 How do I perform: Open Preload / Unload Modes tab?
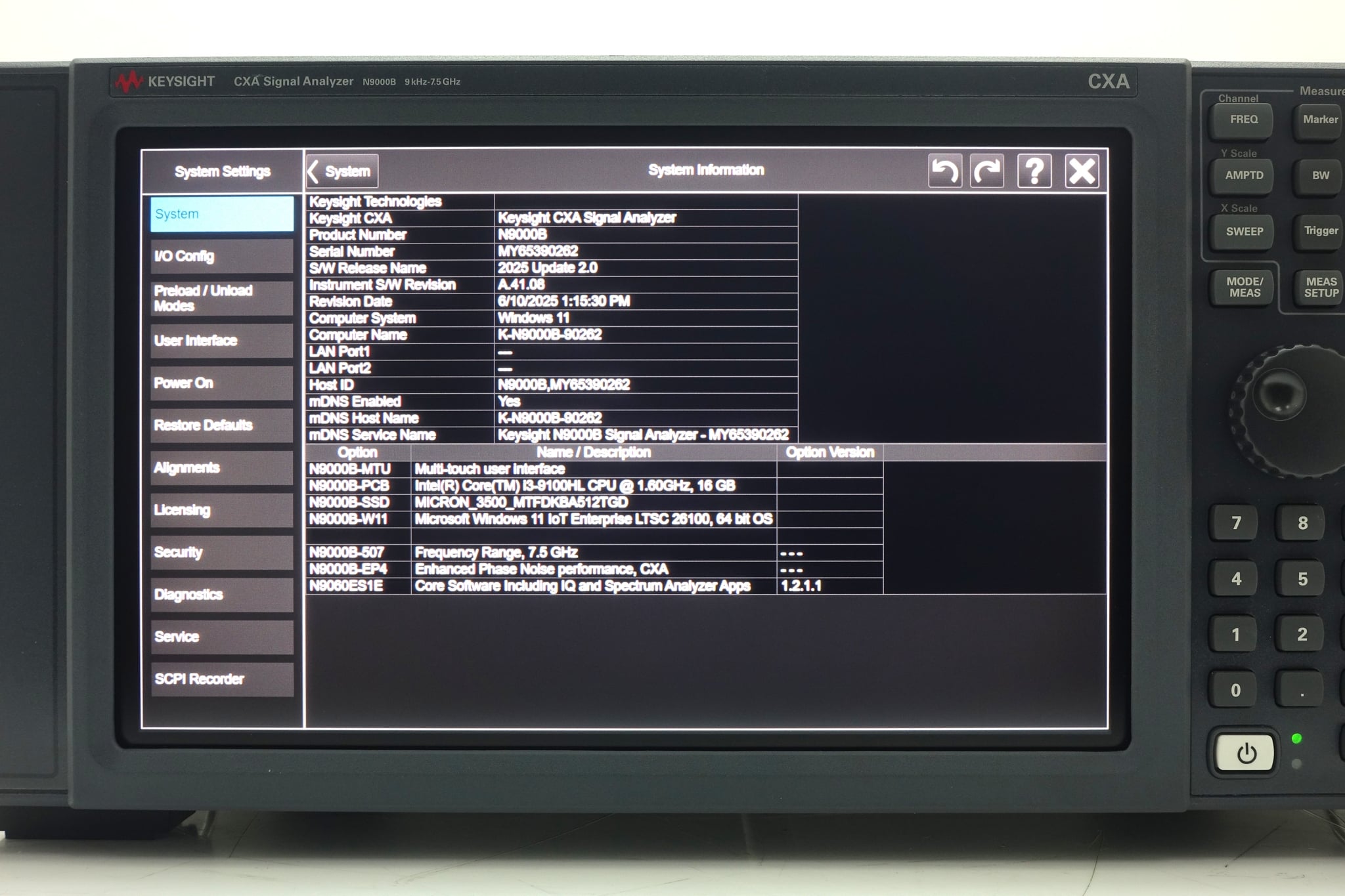pyautogui.click(x=222, y=298)
